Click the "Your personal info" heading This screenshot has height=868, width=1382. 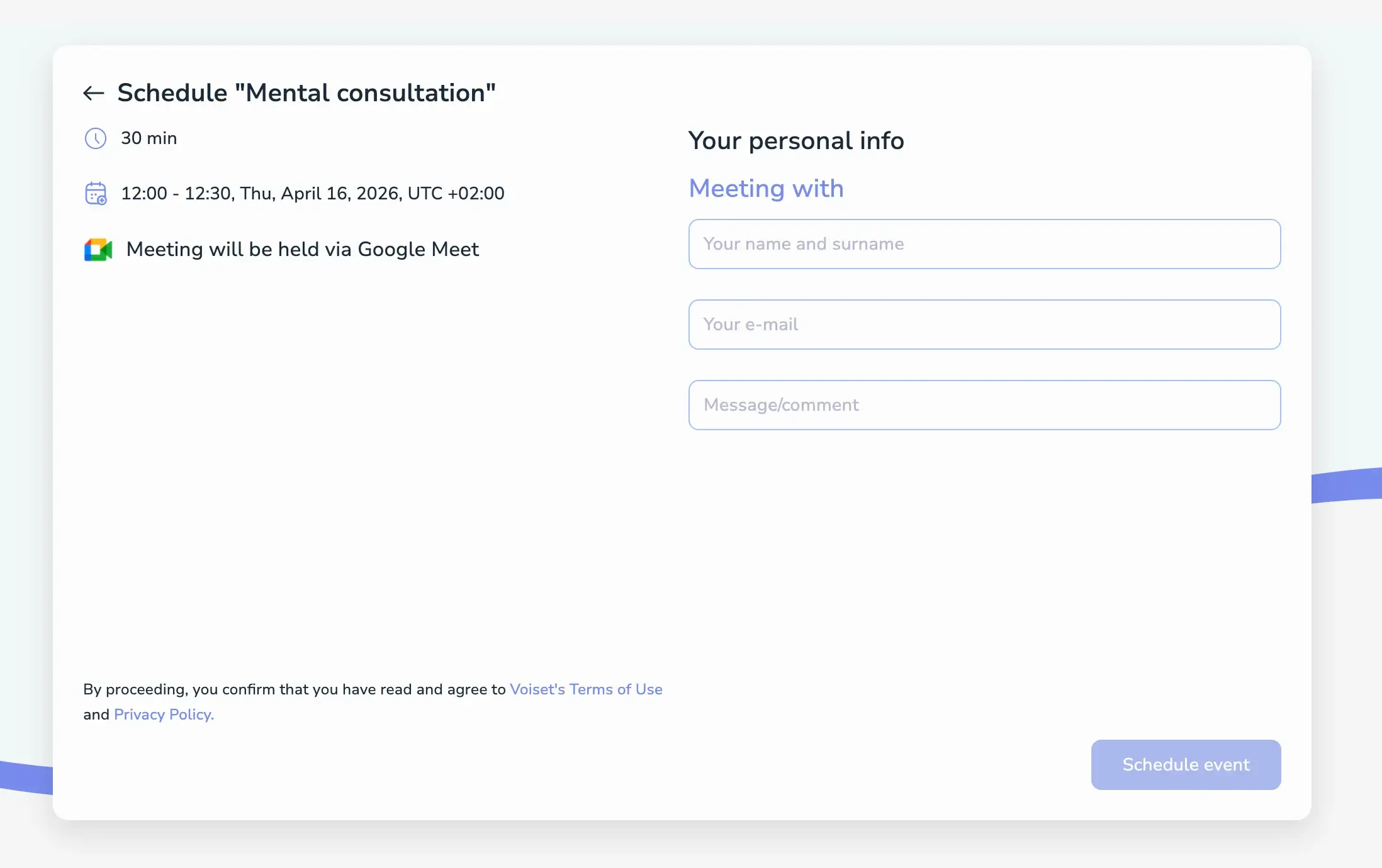(x=796, y=141)
